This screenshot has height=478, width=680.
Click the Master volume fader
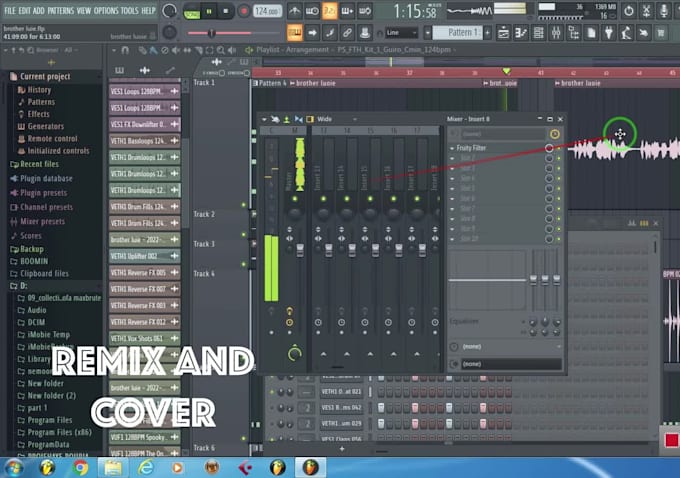(x=300, y=250)
